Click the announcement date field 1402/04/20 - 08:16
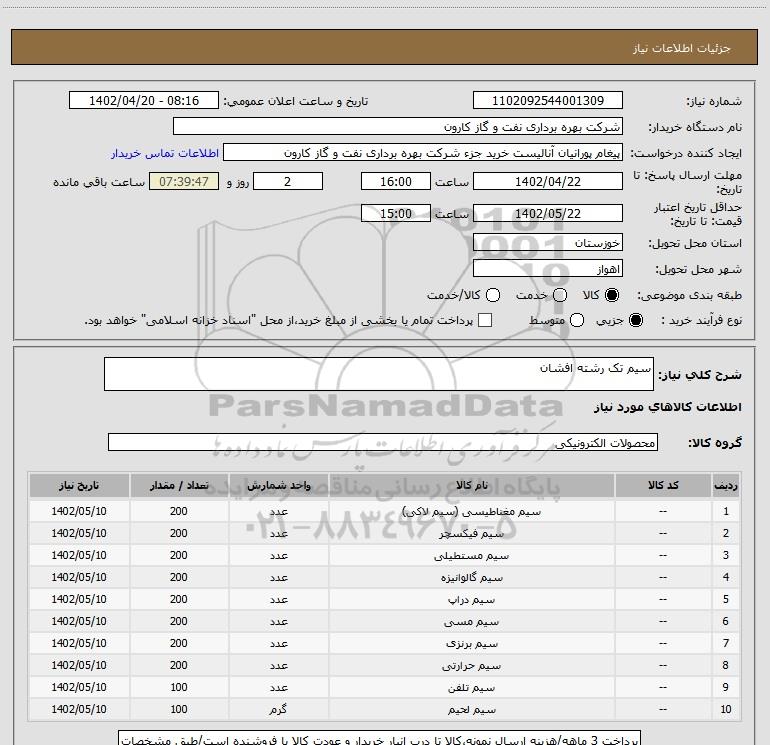Screen dimensions: 770x745 click(144, 101)
